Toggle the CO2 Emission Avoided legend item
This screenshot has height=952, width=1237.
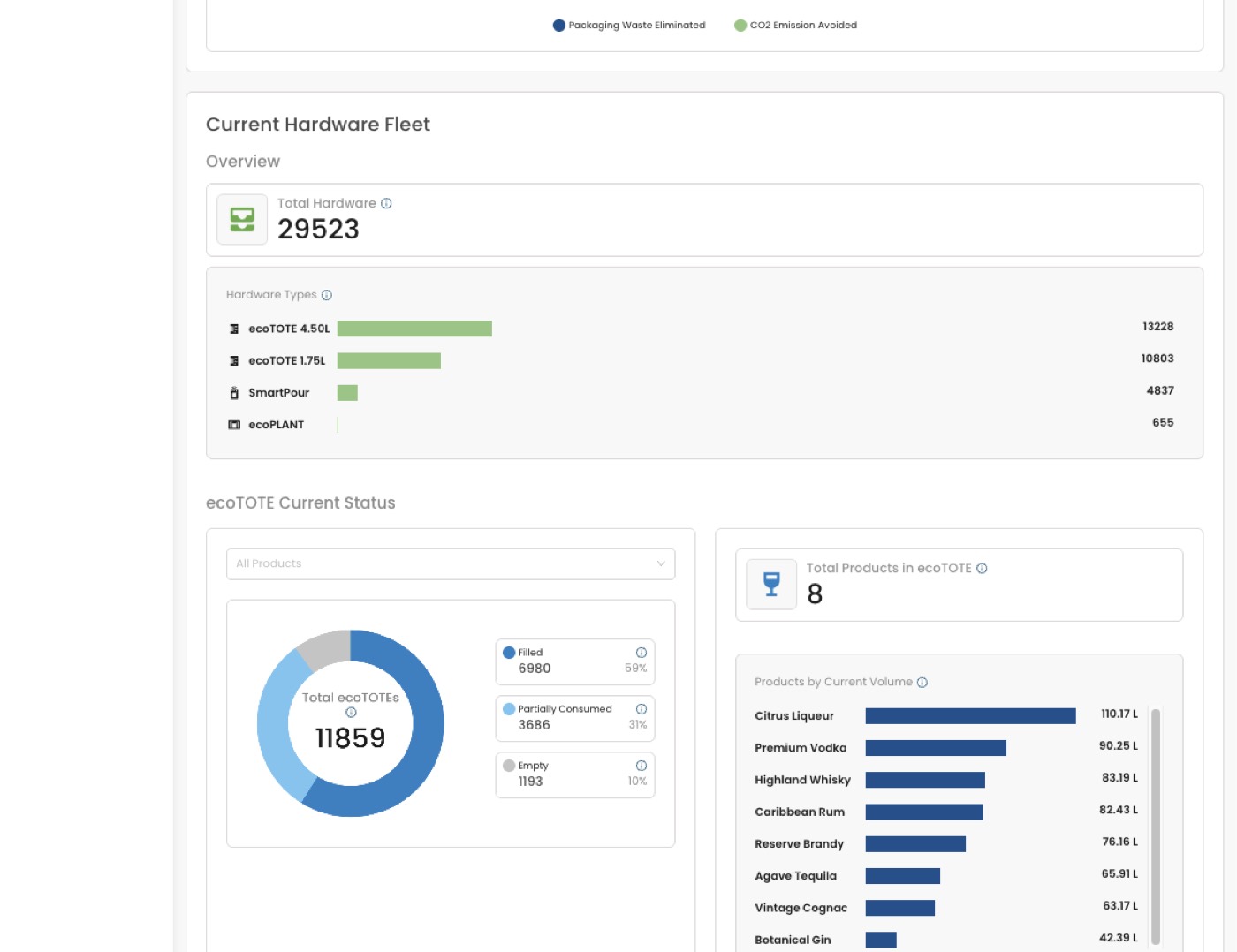coord(795,25)
